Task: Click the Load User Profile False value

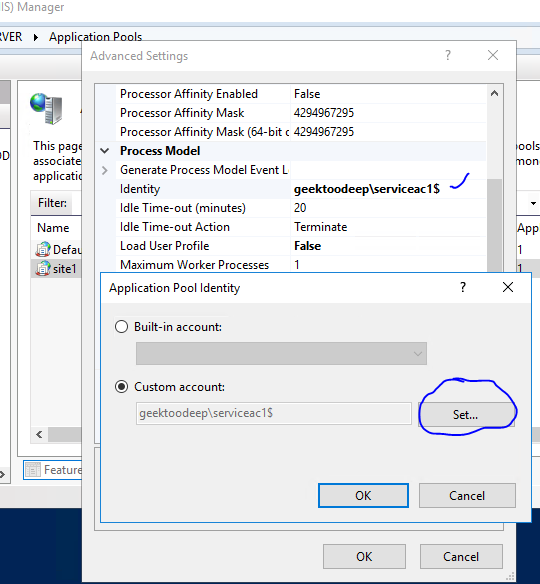Action: coord(308,246)
